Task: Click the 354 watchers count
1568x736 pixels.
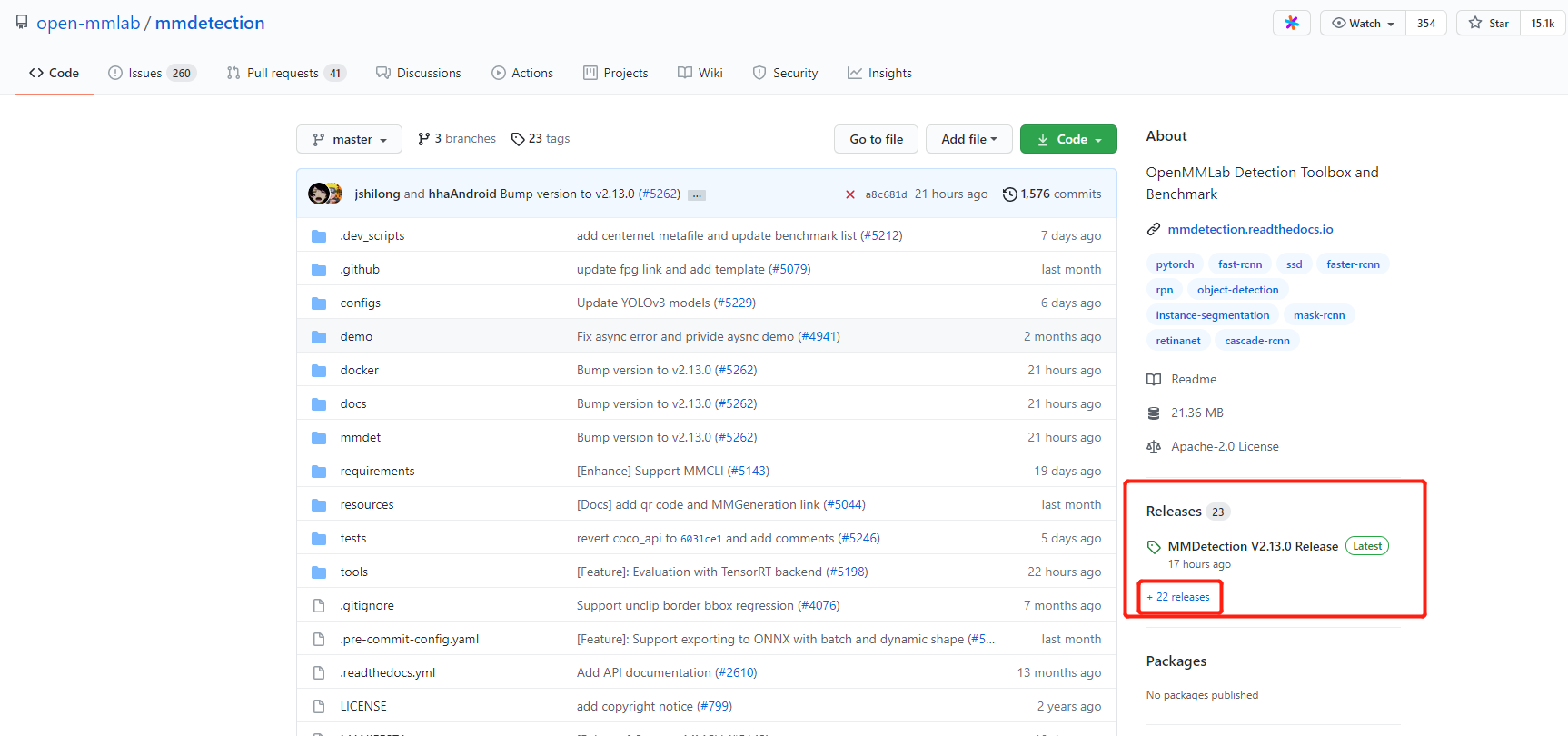Action: pos(1426,23)
